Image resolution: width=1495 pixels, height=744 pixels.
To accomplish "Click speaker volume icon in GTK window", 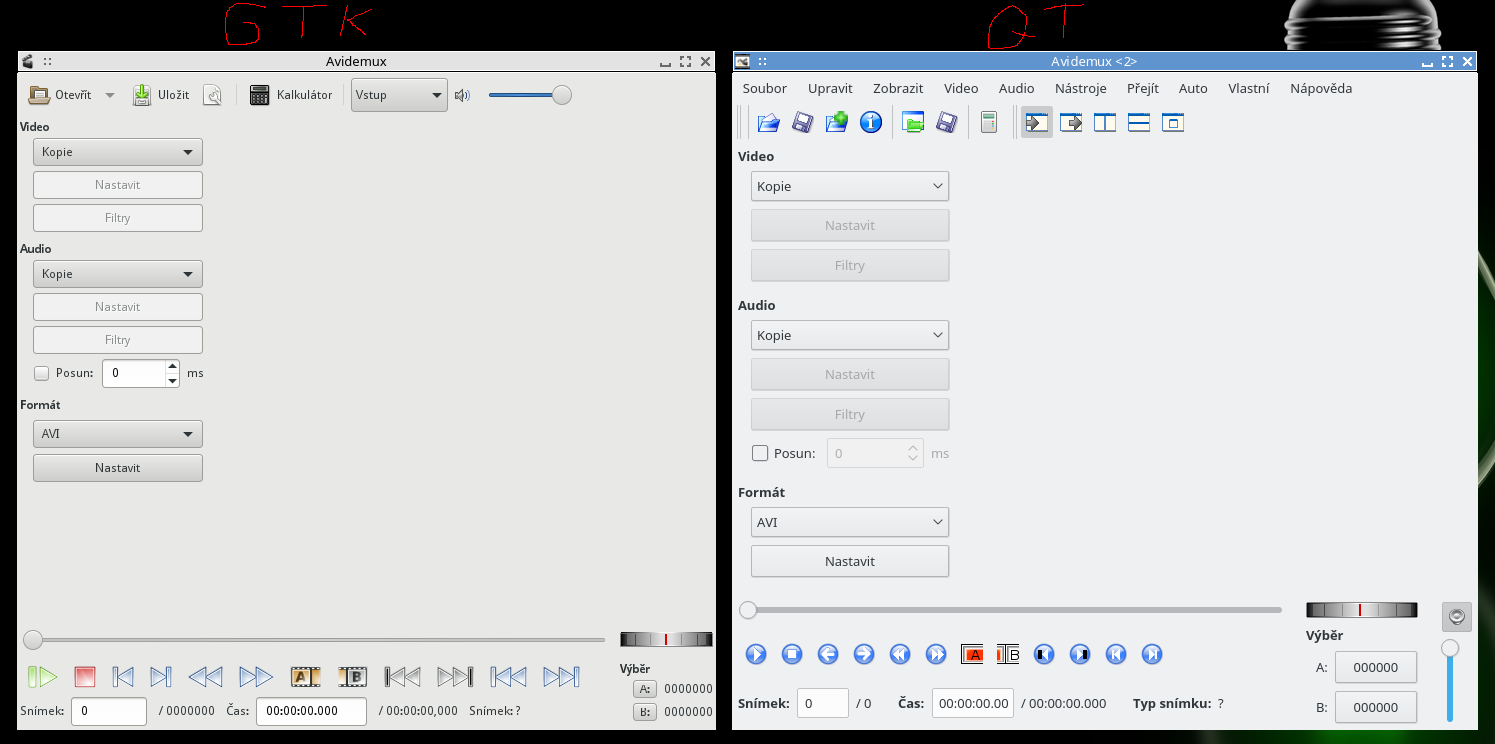I will tap(462, 96).
